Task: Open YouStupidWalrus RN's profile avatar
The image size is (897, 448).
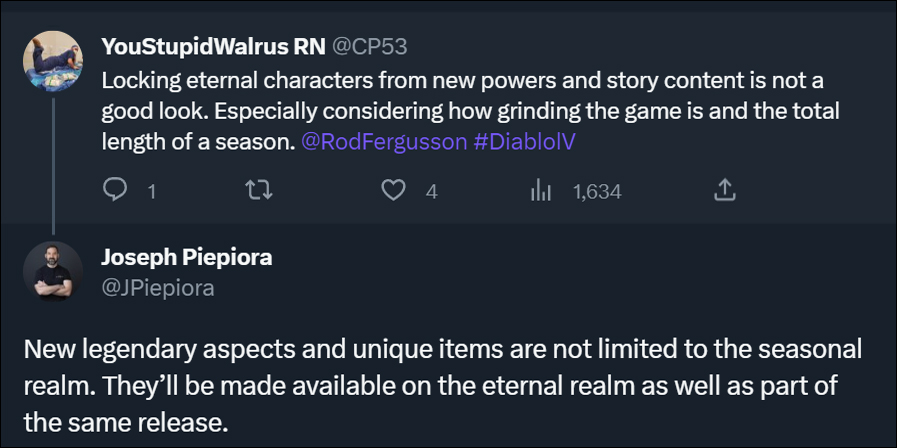Action: pyautogui.click(x=52, y=60)
